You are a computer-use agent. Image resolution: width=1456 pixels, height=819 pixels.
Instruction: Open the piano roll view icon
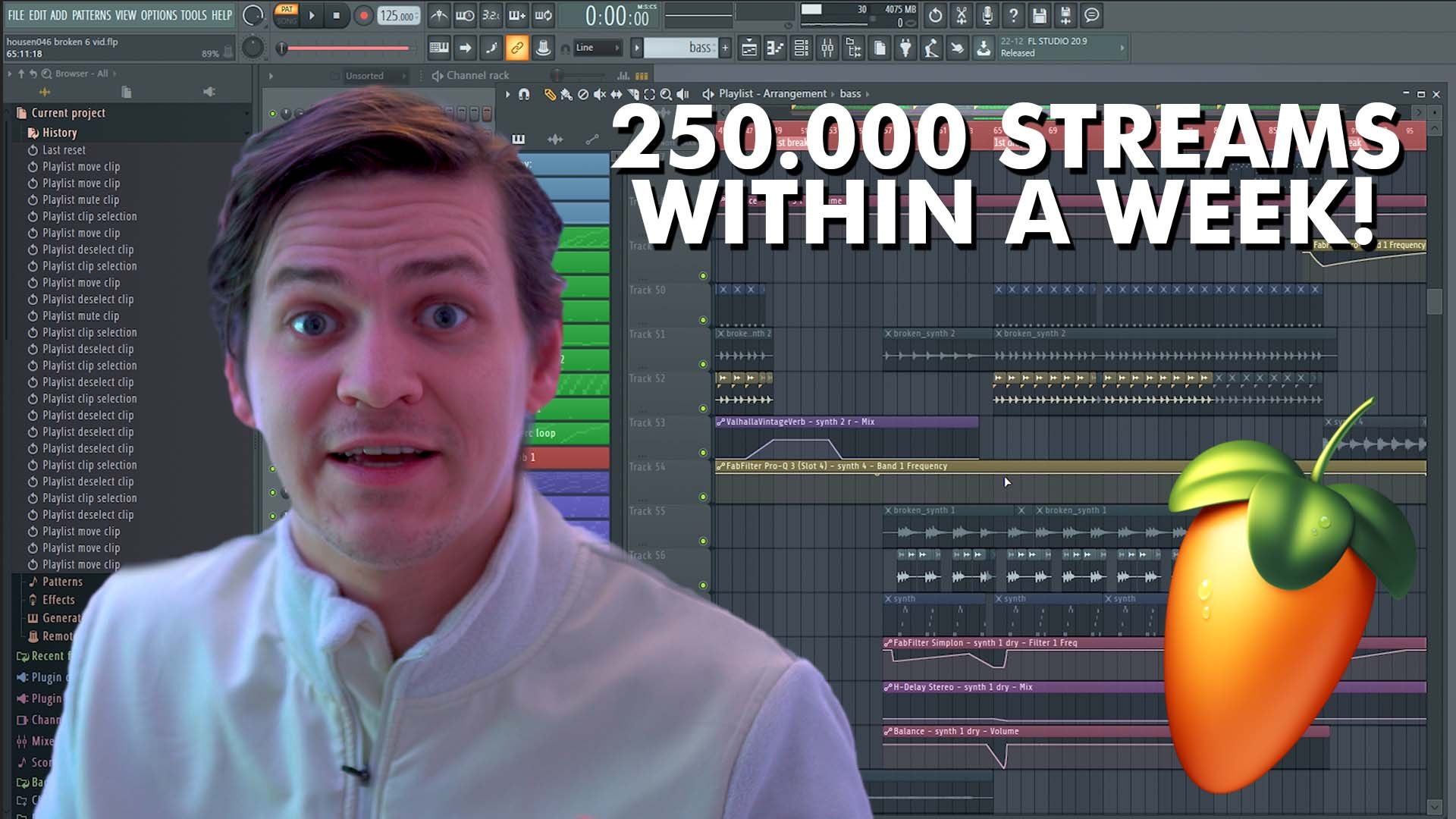point(775,49)
